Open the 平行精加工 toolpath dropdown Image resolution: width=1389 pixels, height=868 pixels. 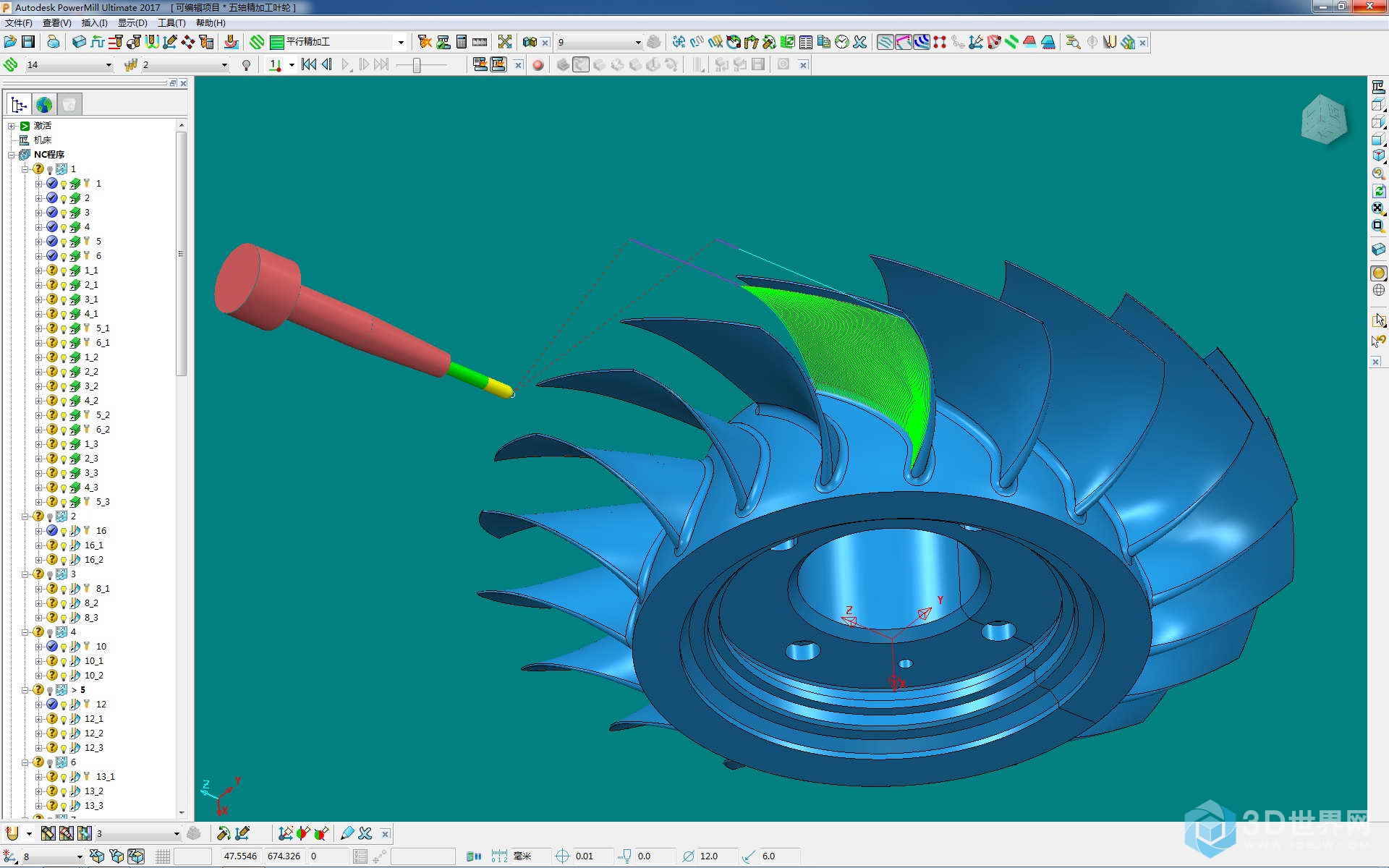[401, 42]
